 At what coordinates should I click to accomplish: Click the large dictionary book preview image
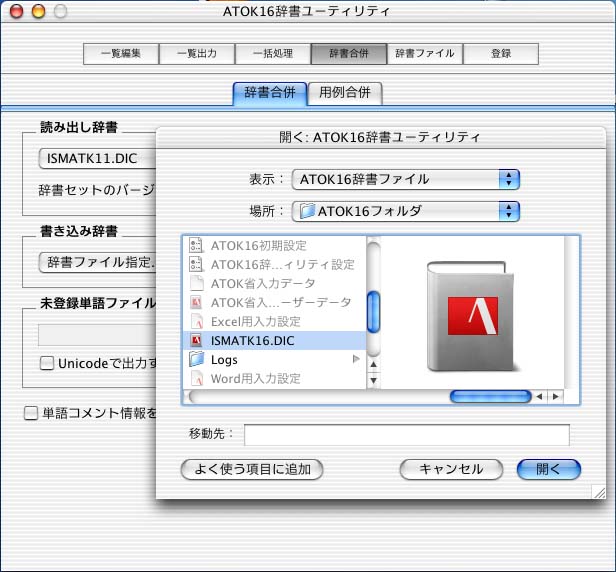pos(471,316)
